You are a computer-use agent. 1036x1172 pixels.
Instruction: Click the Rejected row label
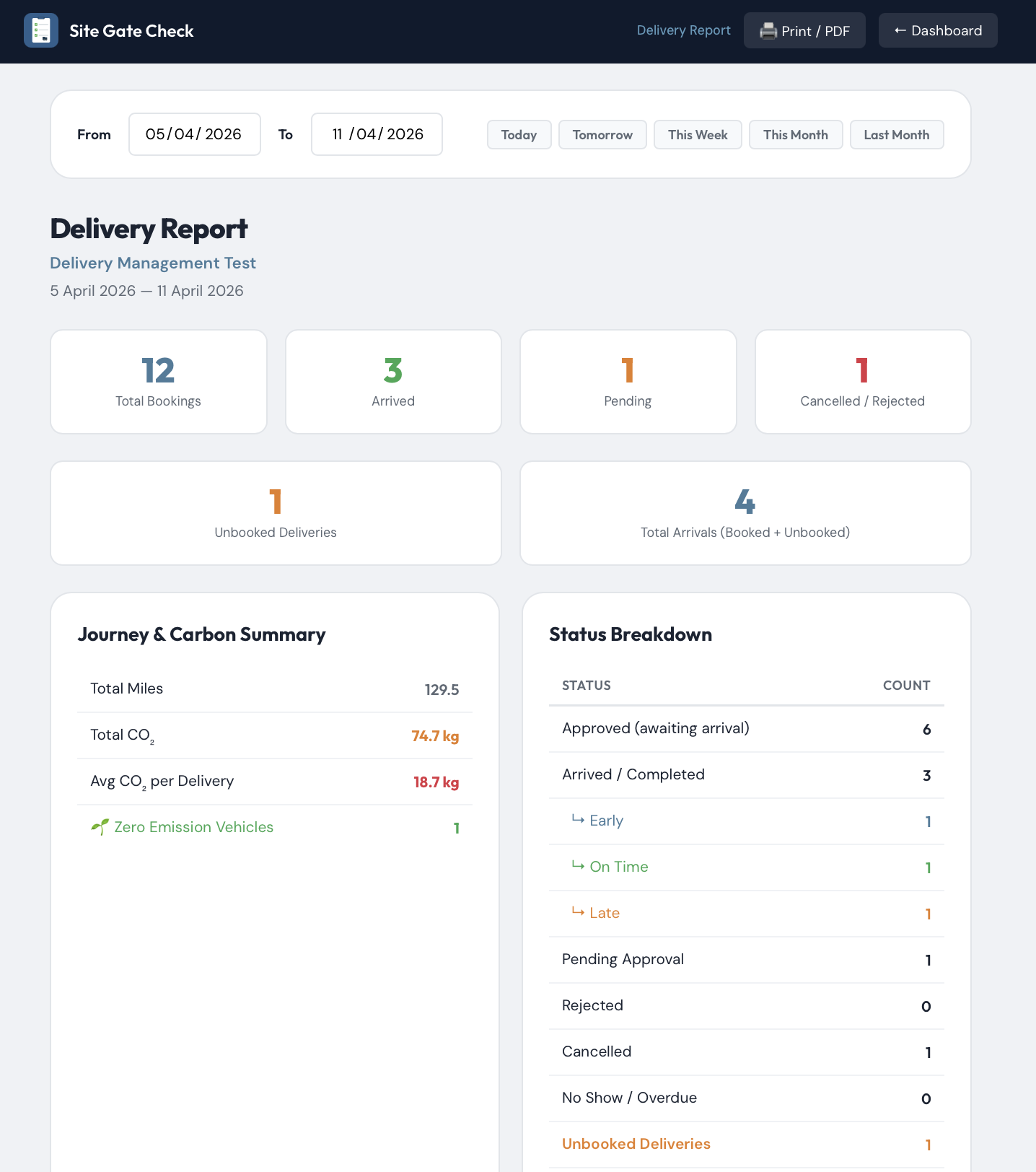[x=592, y=1005]
